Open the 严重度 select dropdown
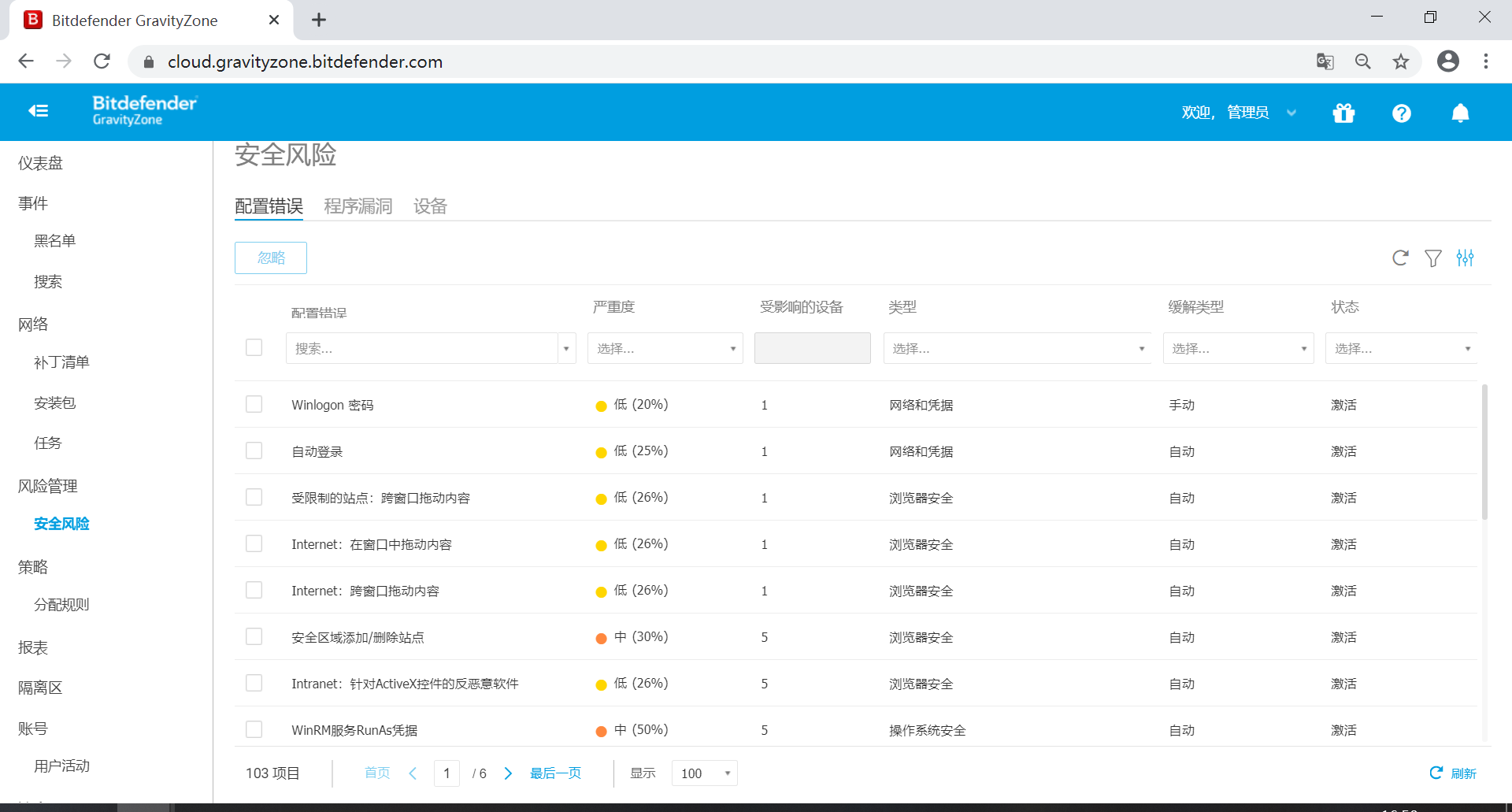Viewport: 1512px width, 812px height. [665, 348]
